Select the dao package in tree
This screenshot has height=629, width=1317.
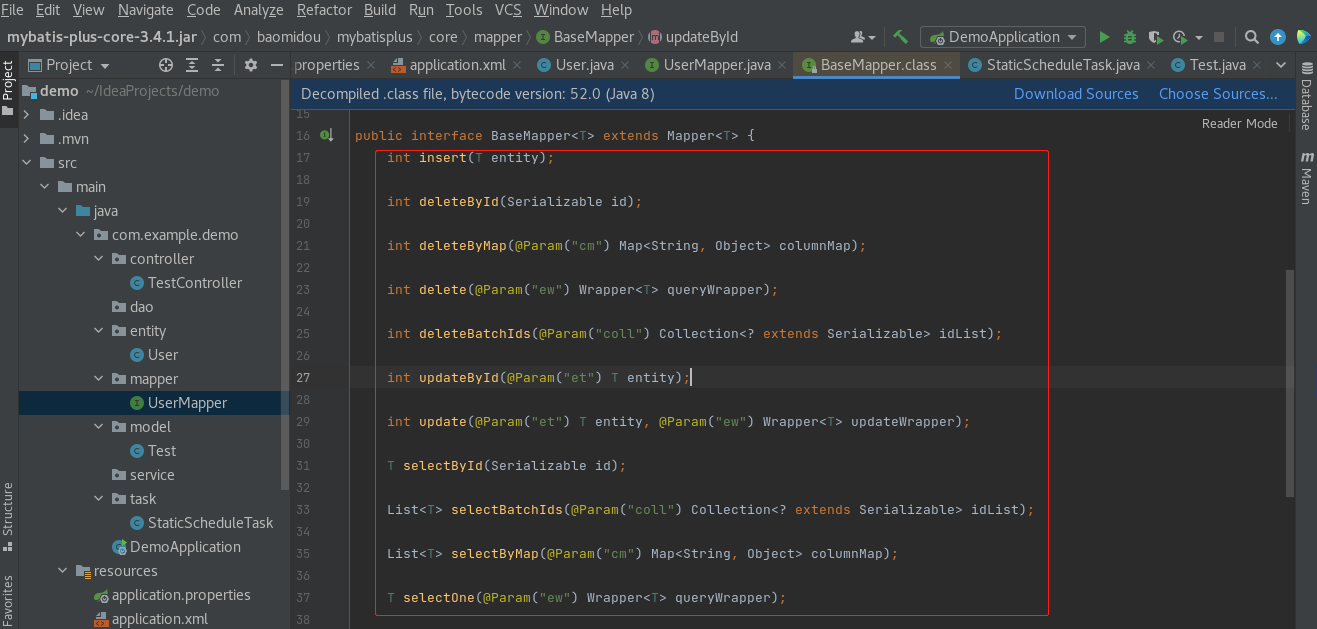point(141,307)
